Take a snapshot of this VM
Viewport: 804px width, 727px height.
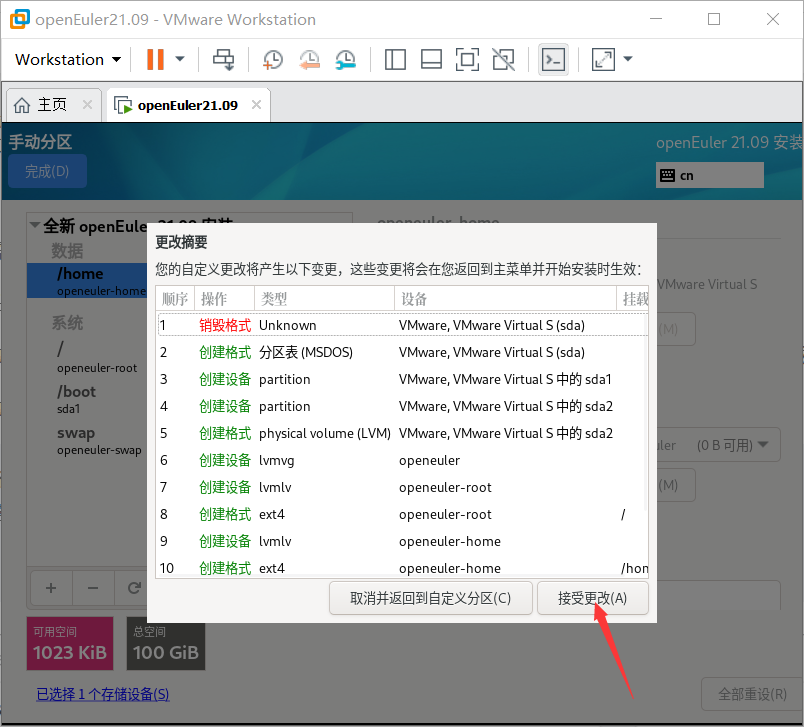tap(273, 59)
